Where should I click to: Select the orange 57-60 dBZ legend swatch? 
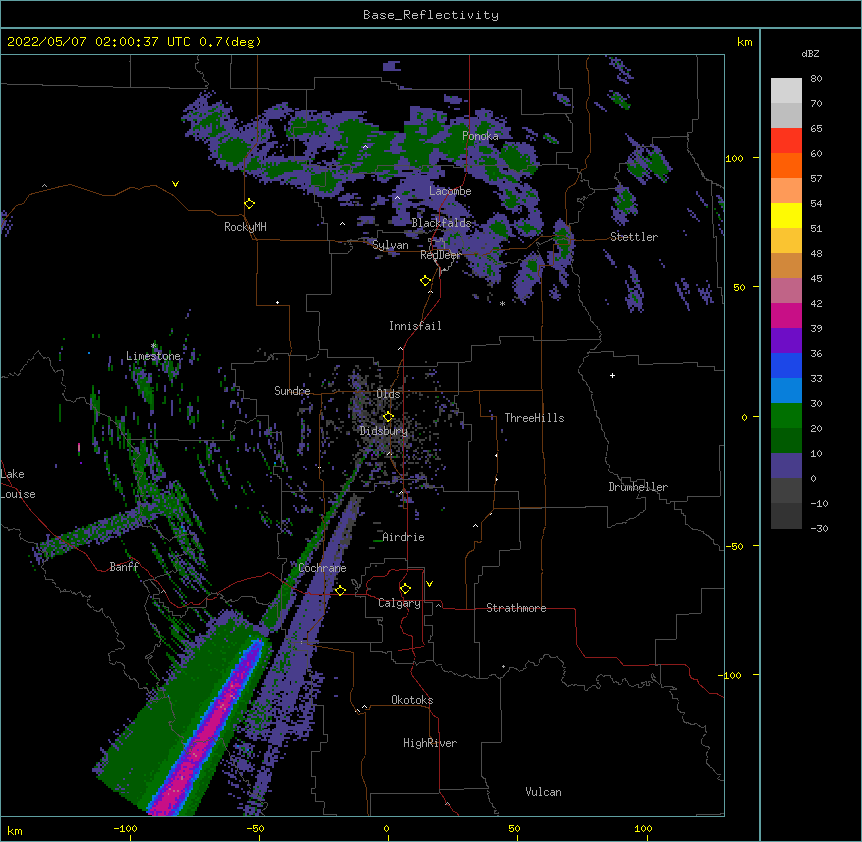(786, 166)
